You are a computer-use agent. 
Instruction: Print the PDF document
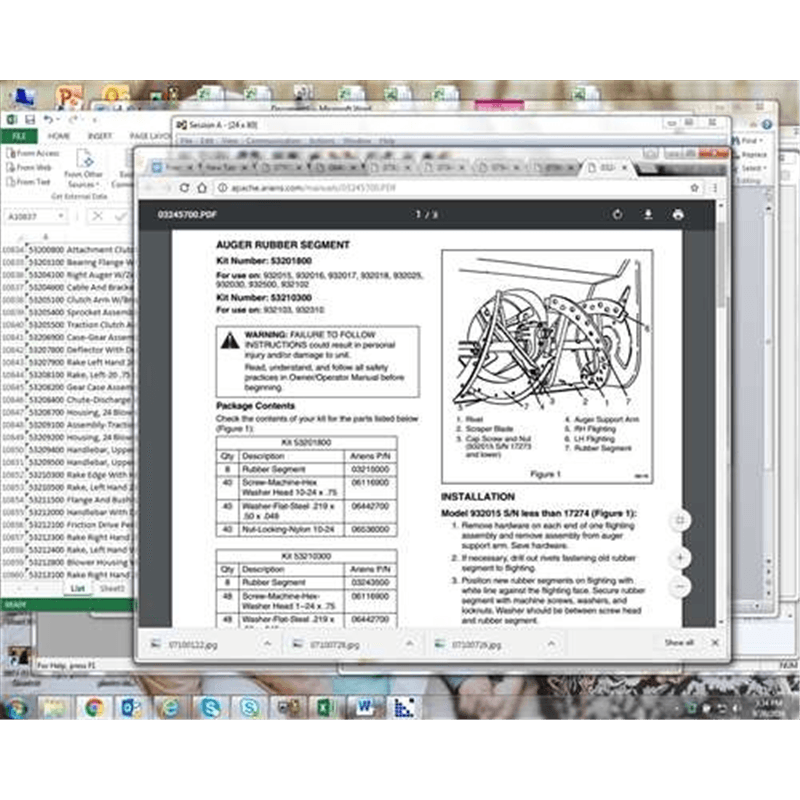pos(678,215)
